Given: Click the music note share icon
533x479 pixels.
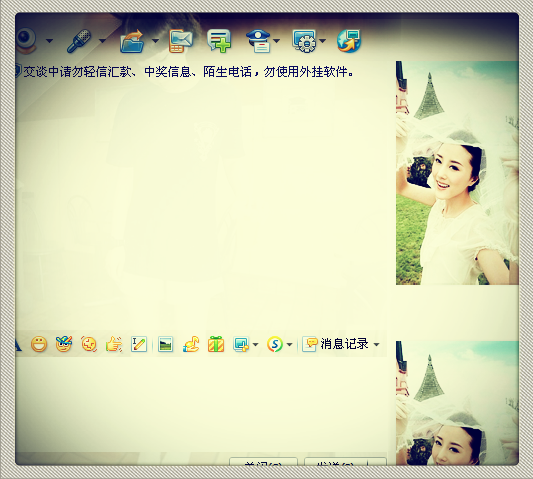Looking at the screenshot, I should (x=191, y=344).
